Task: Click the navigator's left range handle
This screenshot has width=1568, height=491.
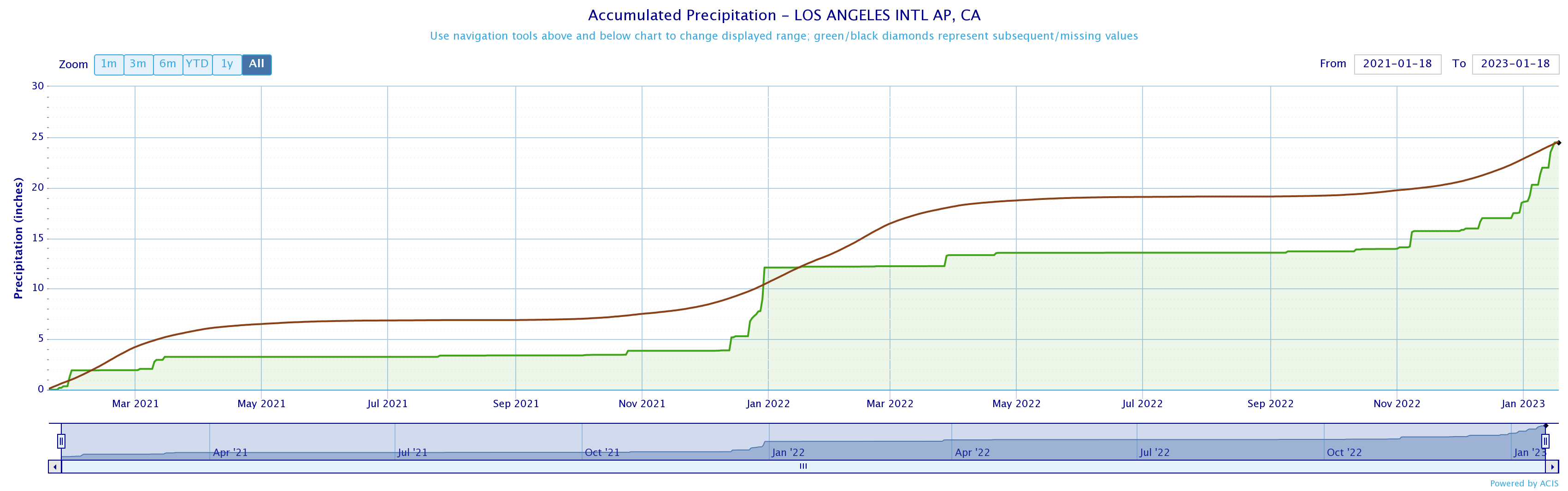Action: pyautogui.click(x=61, y=440)
